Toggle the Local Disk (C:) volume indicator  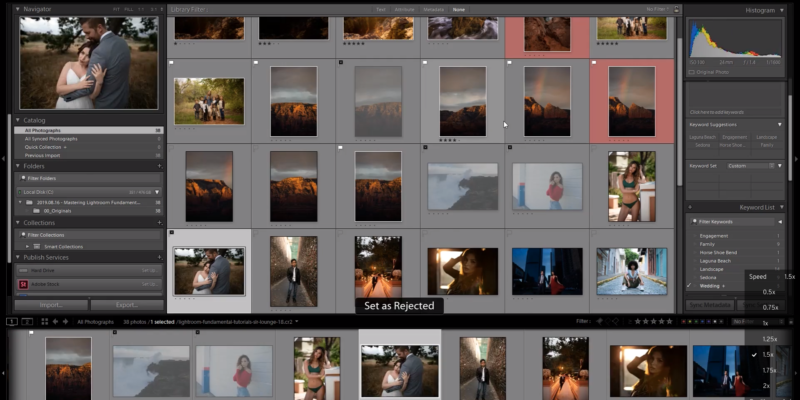pyautogui.click(x=20, y=192)
